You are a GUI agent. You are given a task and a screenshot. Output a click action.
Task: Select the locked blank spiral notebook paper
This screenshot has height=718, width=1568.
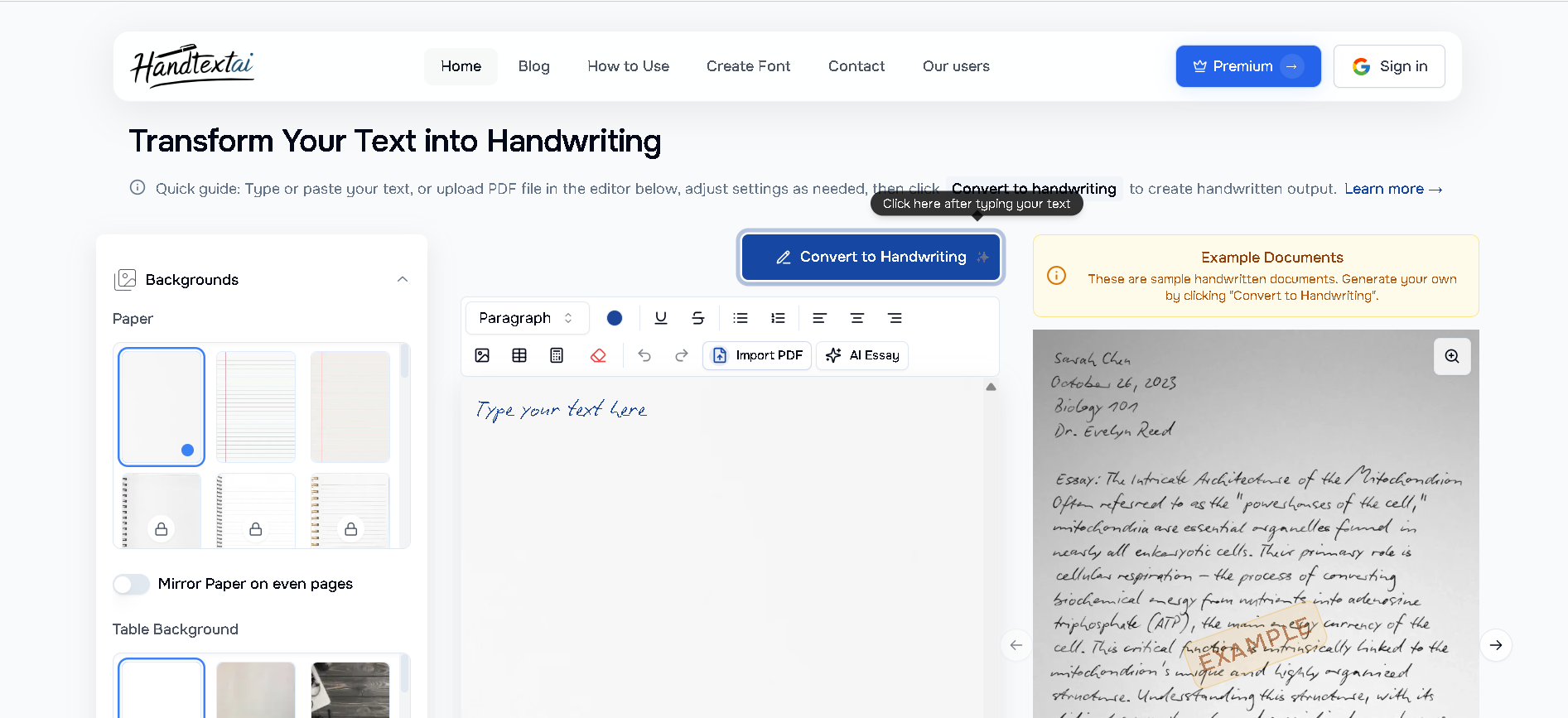(162, 511)
